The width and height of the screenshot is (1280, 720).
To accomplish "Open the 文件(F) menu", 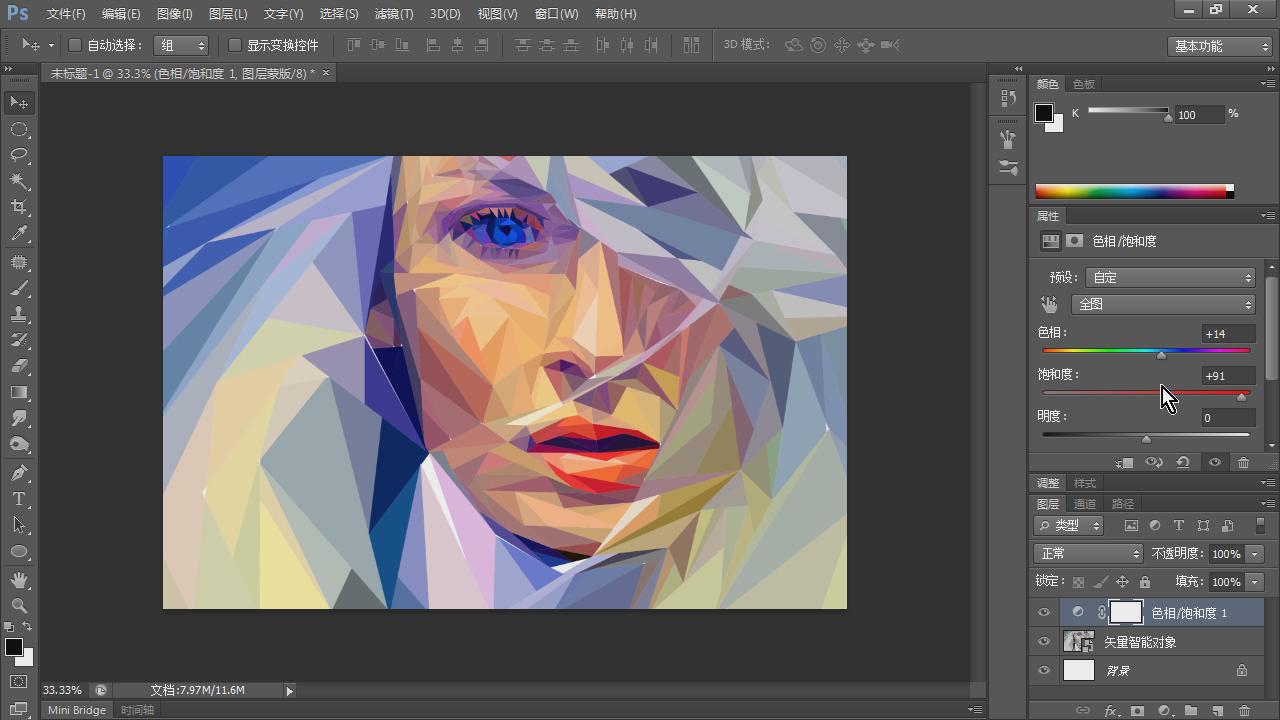I will (x=66, y=14).
